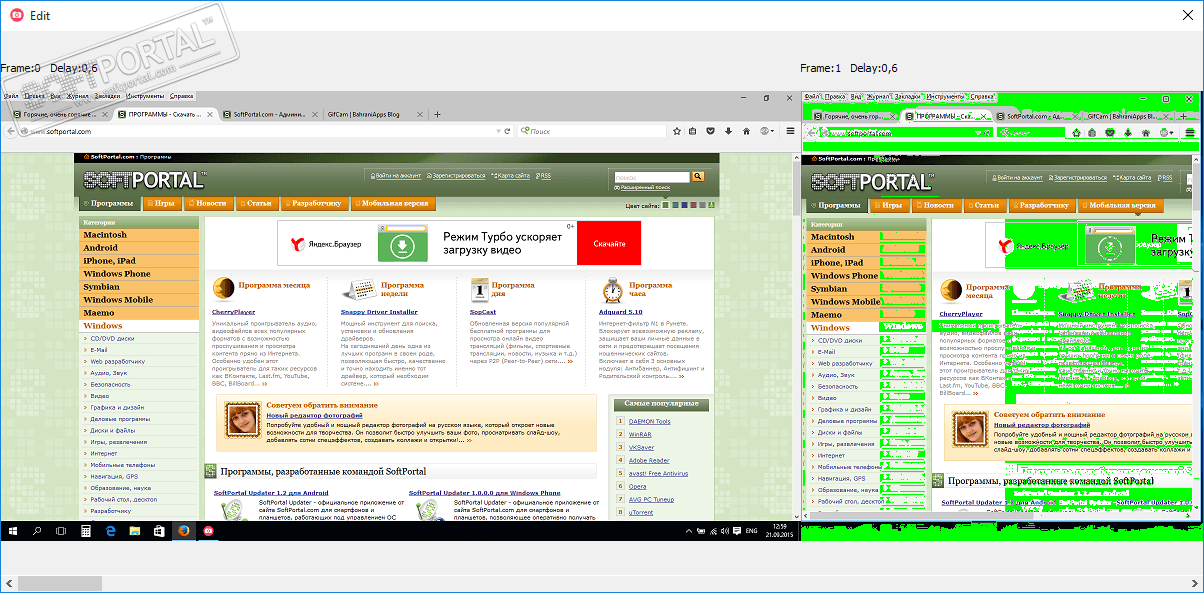Click Frame 0's 'Программа дня' calendar icon

coord(478,290)
